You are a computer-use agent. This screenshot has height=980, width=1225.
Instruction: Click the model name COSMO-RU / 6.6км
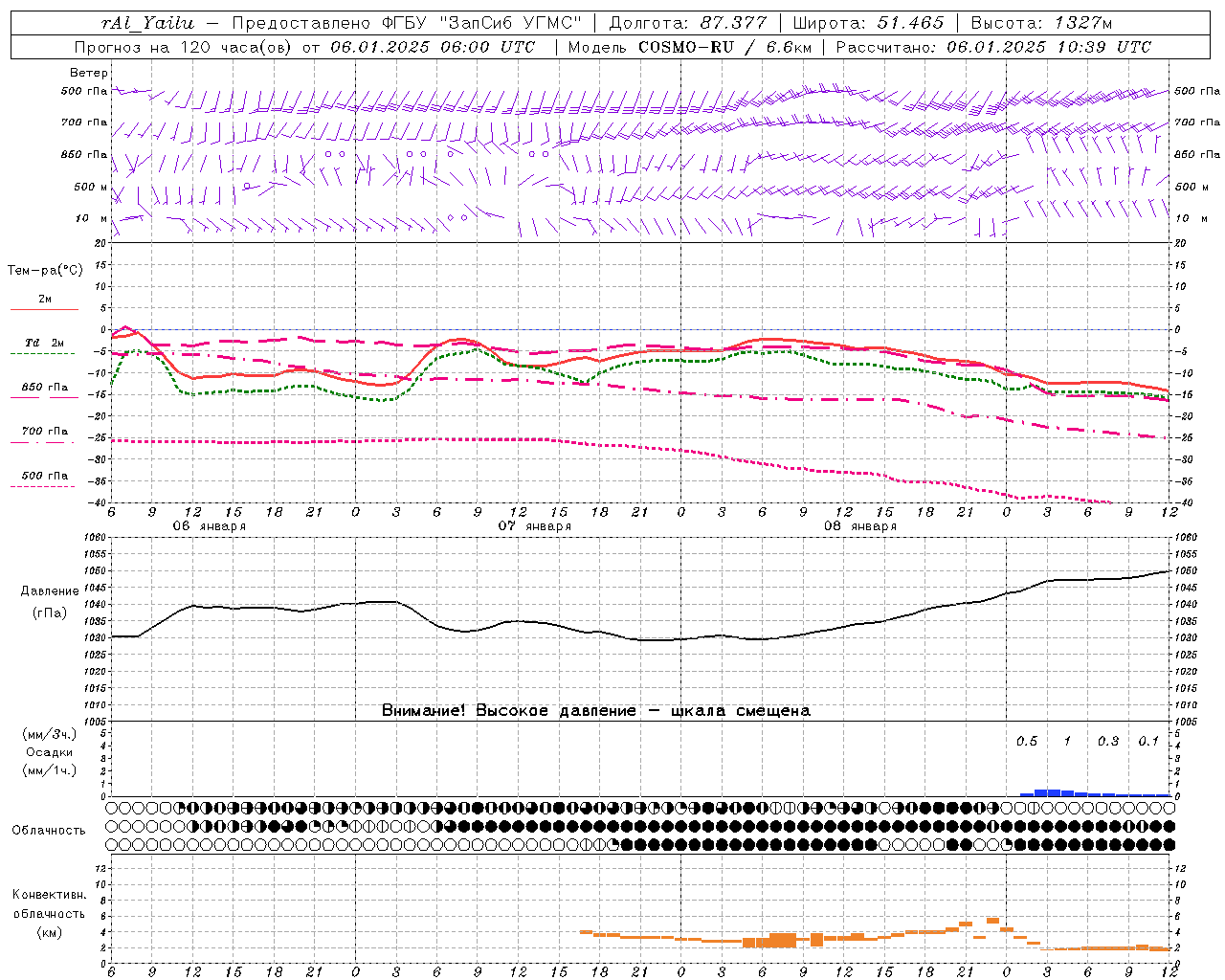[x=724, y=47]
